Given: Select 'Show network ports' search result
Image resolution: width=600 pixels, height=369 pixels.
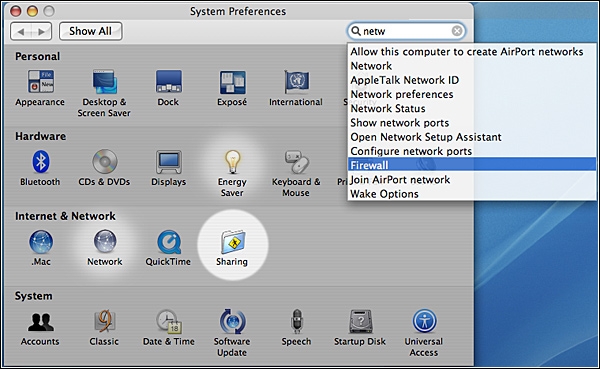Looking at the screenshot, I should coord(471,123).
